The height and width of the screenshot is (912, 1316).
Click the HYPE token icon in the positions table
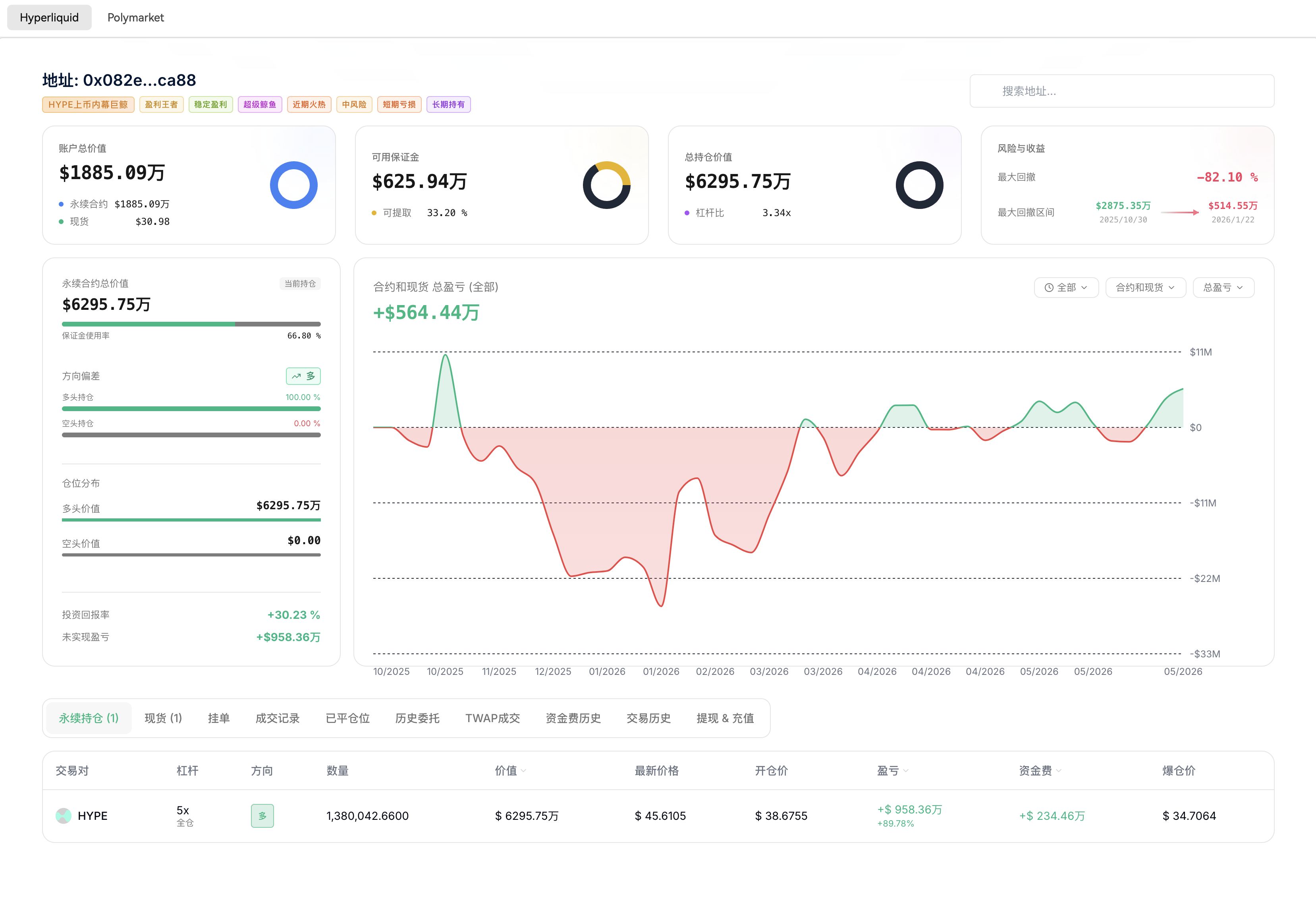tap(64, 815)
